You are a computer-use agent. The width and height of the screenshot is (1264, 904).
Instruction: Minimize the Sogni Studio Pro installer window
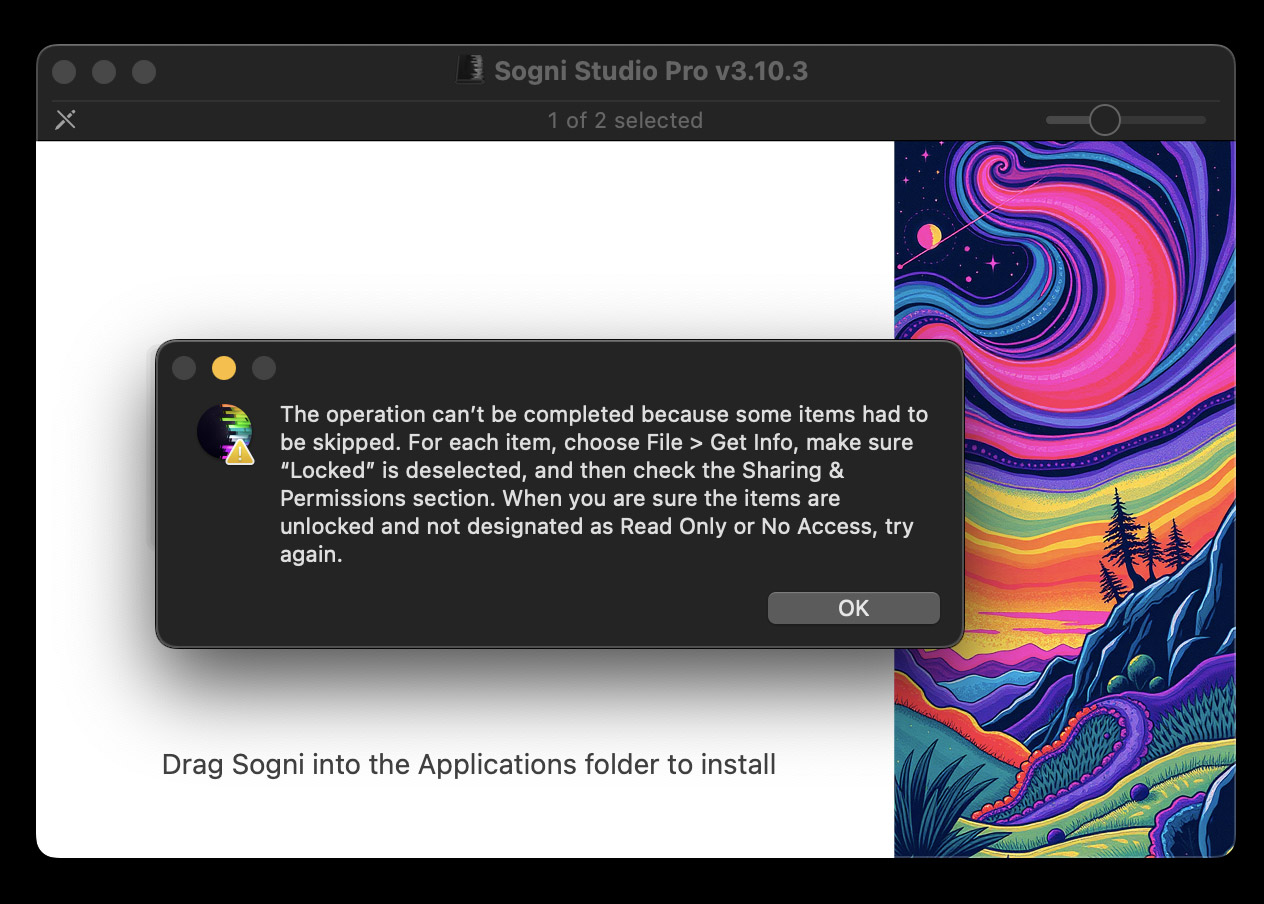pyautogui.click(x=104, y=72)
